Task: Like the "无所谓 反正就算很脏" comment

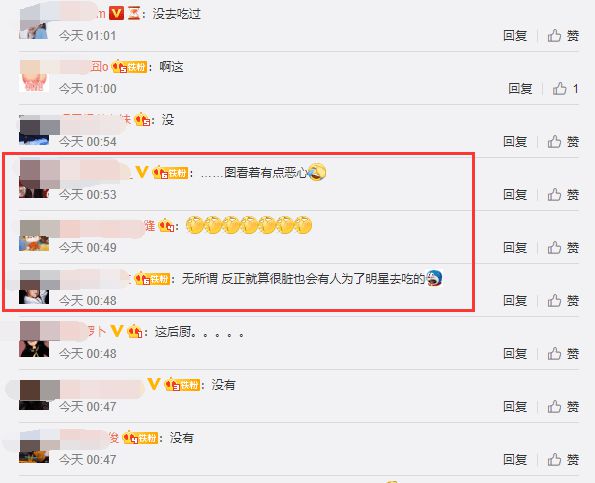Action: point(563,301)
